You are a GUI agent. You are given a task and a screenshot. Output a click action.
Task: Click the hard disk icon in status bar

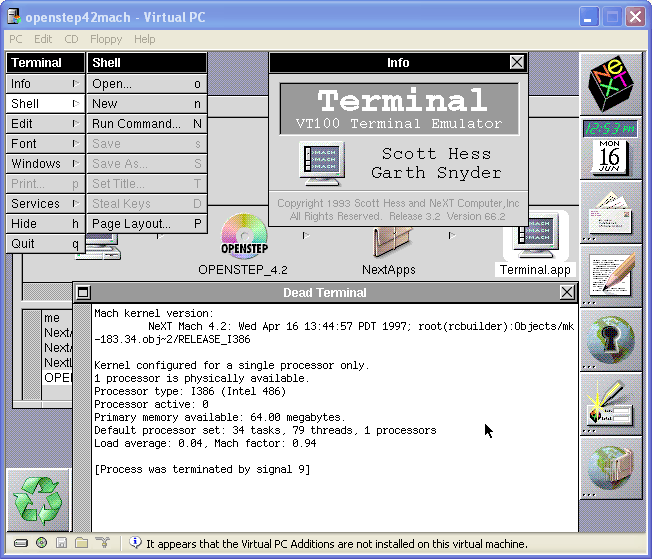tap(21, 543)
